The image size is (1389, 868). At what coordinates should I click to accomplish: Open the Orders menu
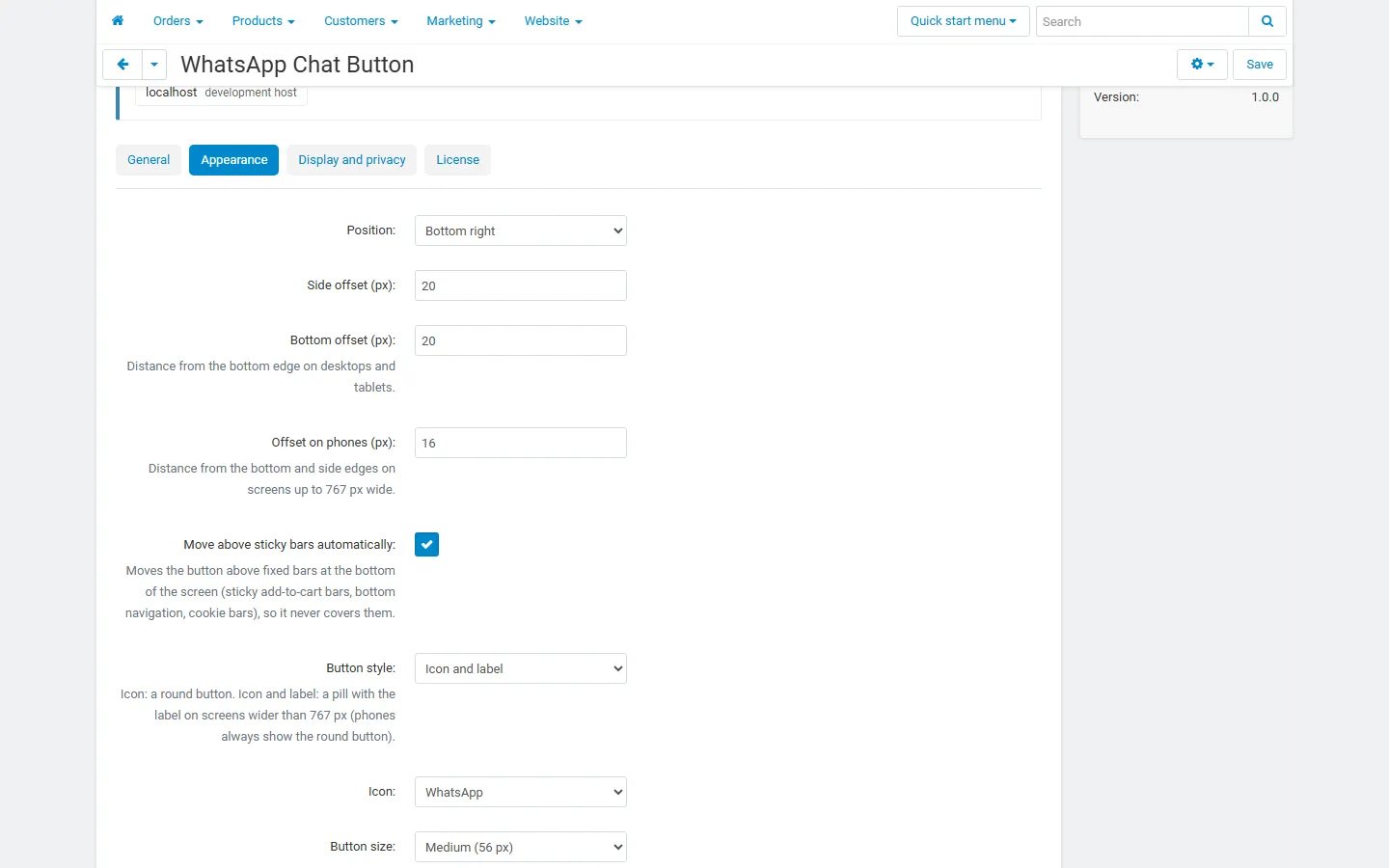(178, 21)
